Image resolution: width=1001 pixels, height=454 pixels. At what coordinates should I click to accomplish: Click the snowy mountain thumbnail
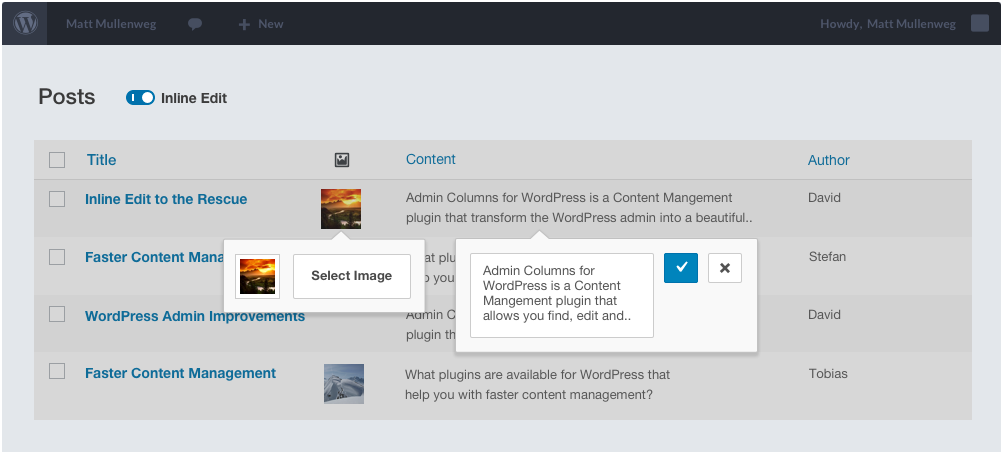(343, 383)
